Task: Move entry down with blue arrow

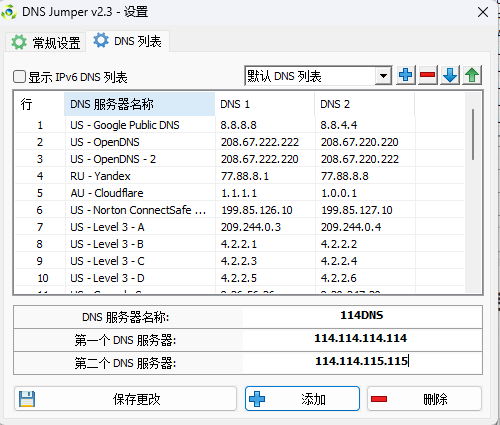Action: pyautogui.click(x=450, y=75)
